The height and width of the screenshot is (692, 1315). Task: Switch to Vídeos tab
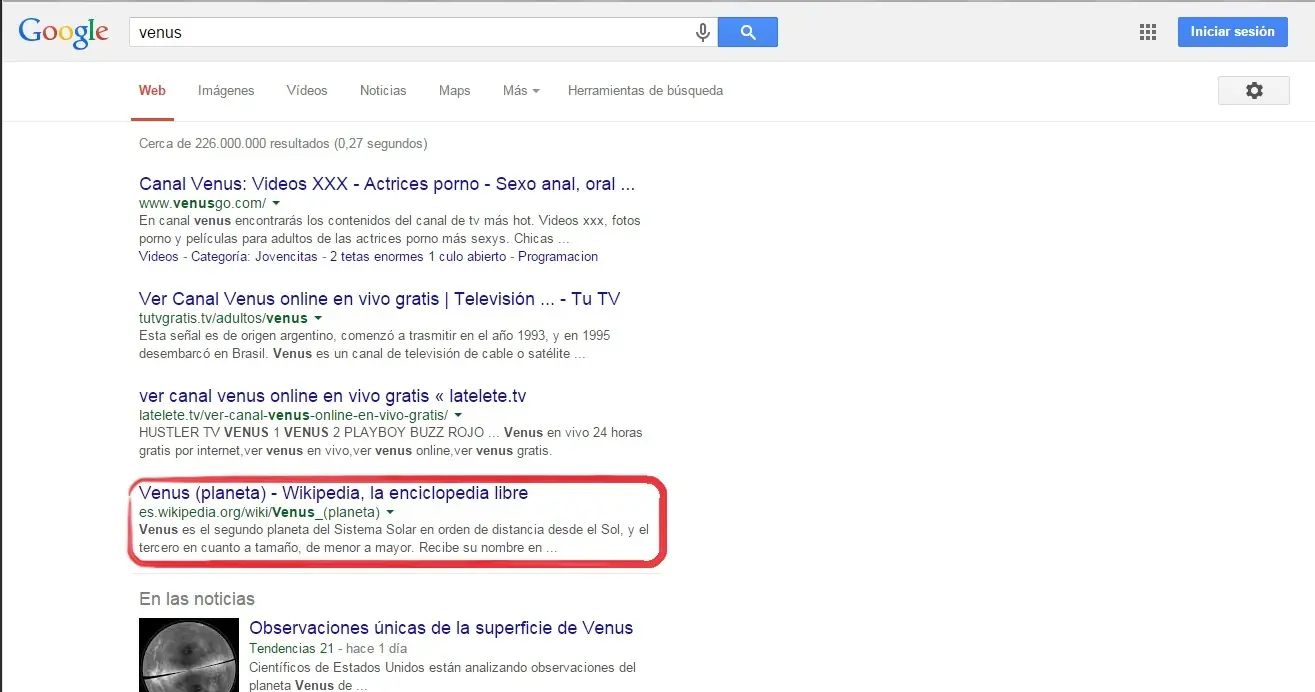point(307,90)
